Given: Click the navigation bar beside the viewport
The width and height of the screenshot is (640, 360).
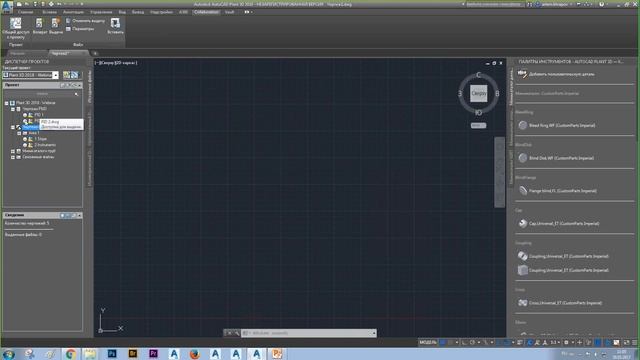Looking at the screenshot, I should point(500,172).
